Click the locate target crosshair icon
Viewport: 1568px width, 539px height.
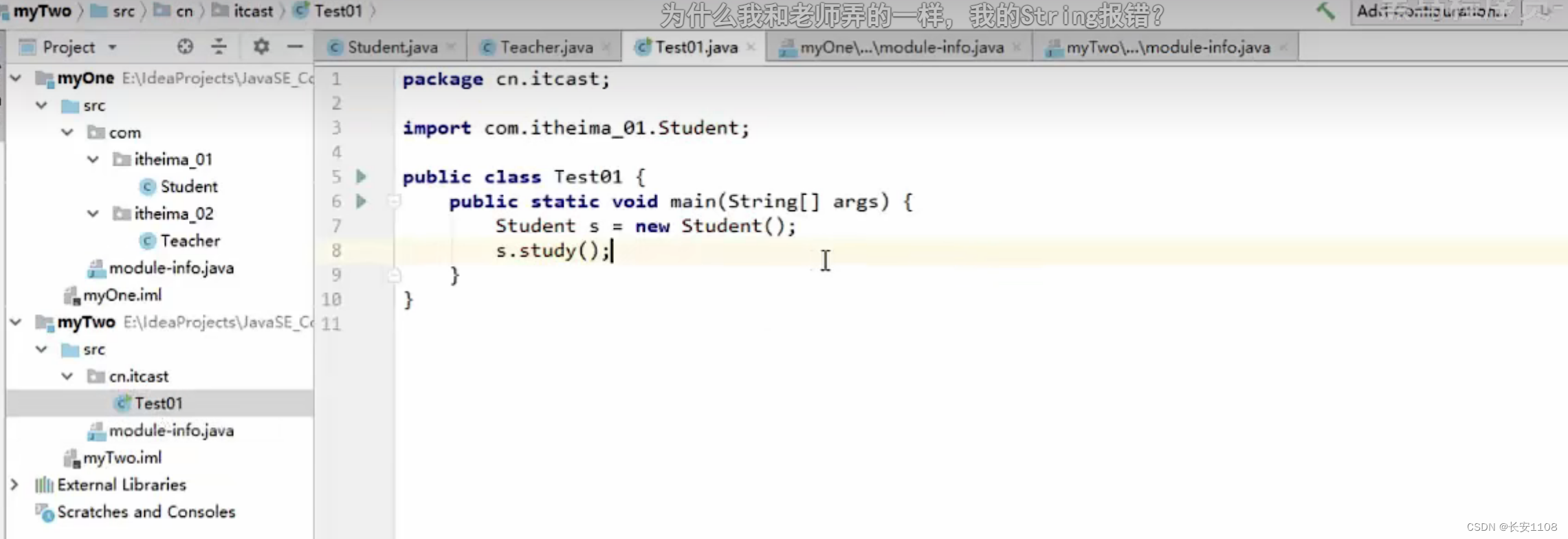tap(185, 47)
